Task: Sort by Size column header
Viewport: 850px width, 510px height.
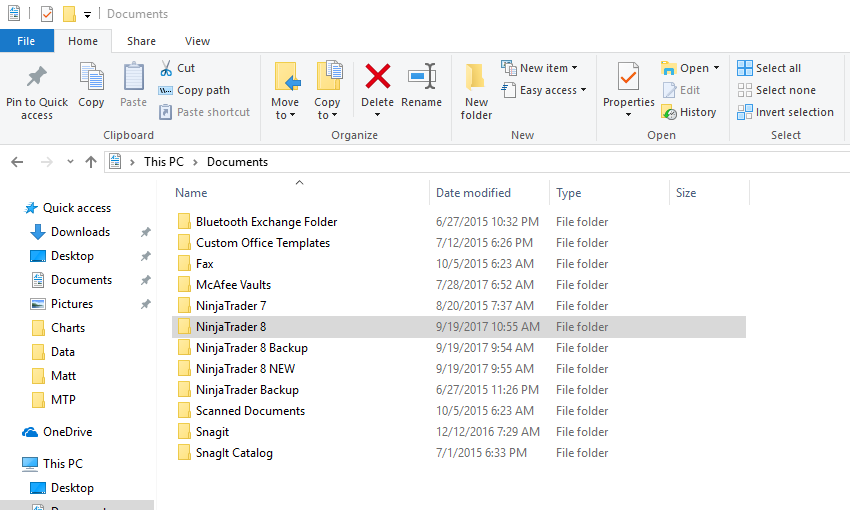Action: [686, 193]
